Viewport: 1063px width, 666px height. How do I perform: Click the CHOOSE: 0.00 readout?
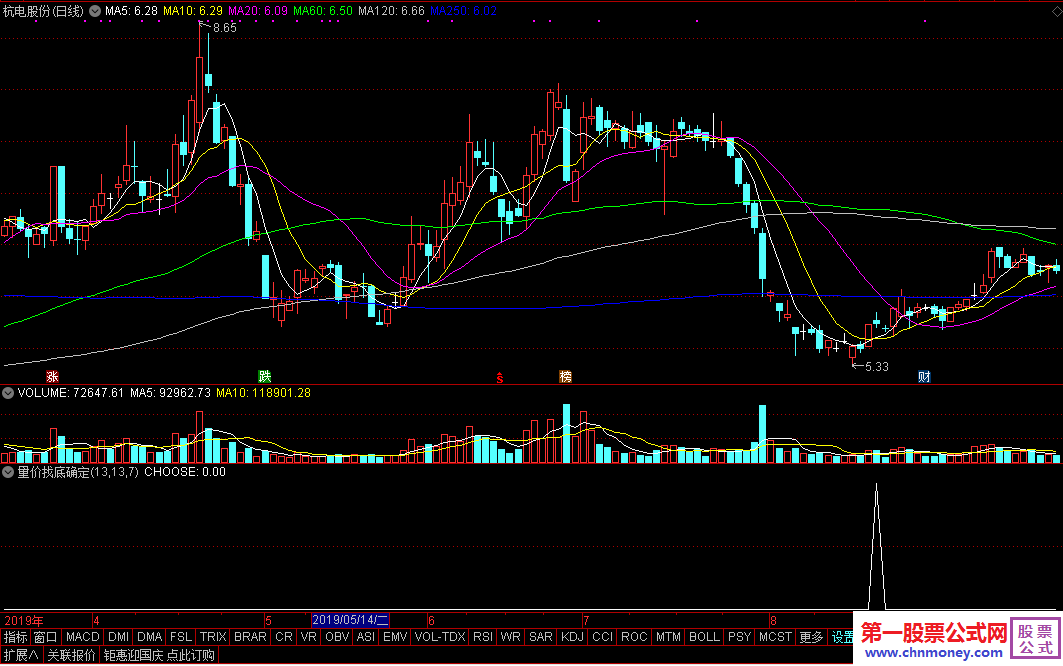pos(185,472)
